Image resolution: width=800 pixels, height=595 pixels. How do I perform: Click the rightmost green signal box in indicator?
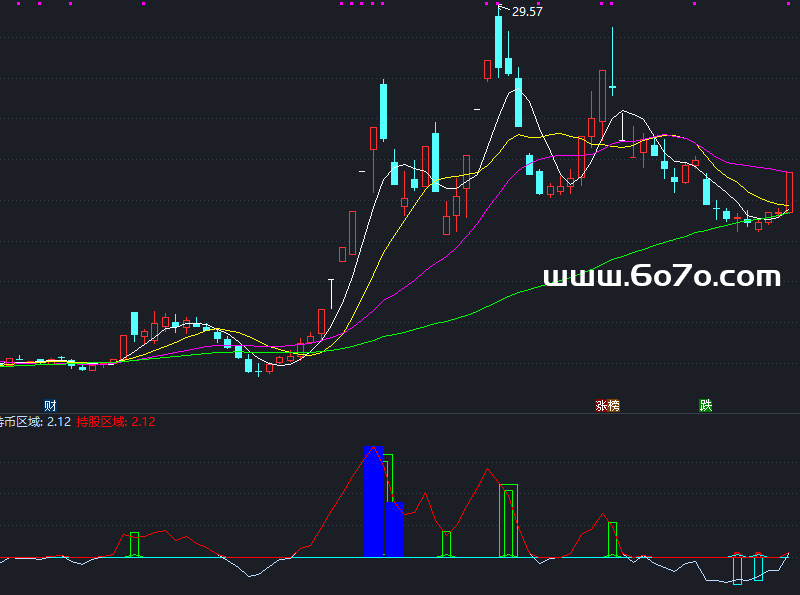(613, 539)
